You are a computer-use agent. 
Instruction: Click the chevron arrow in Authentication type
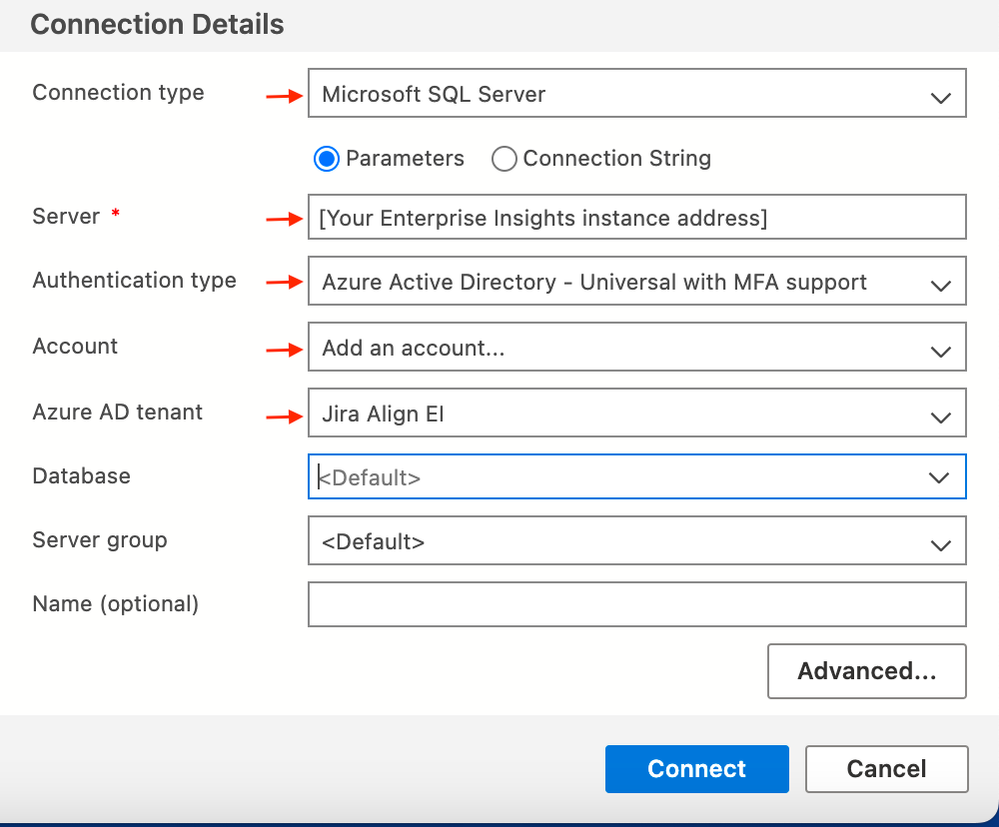940,285
